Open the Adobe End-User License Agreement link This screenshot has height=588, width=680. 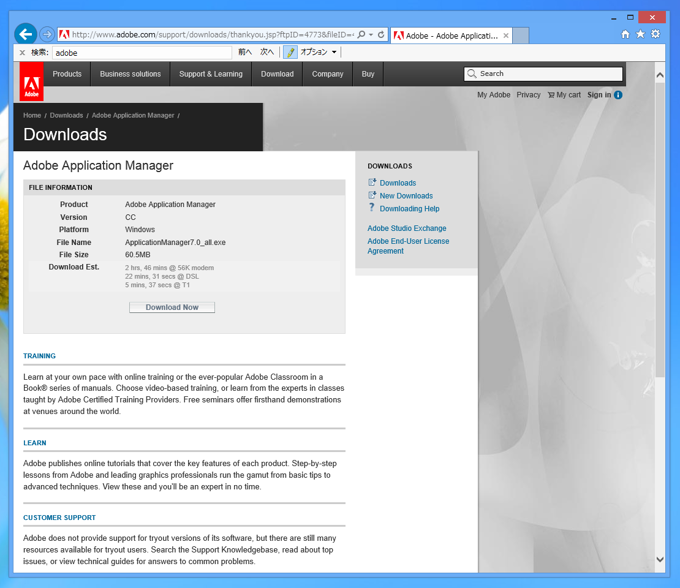coord(408,246)
